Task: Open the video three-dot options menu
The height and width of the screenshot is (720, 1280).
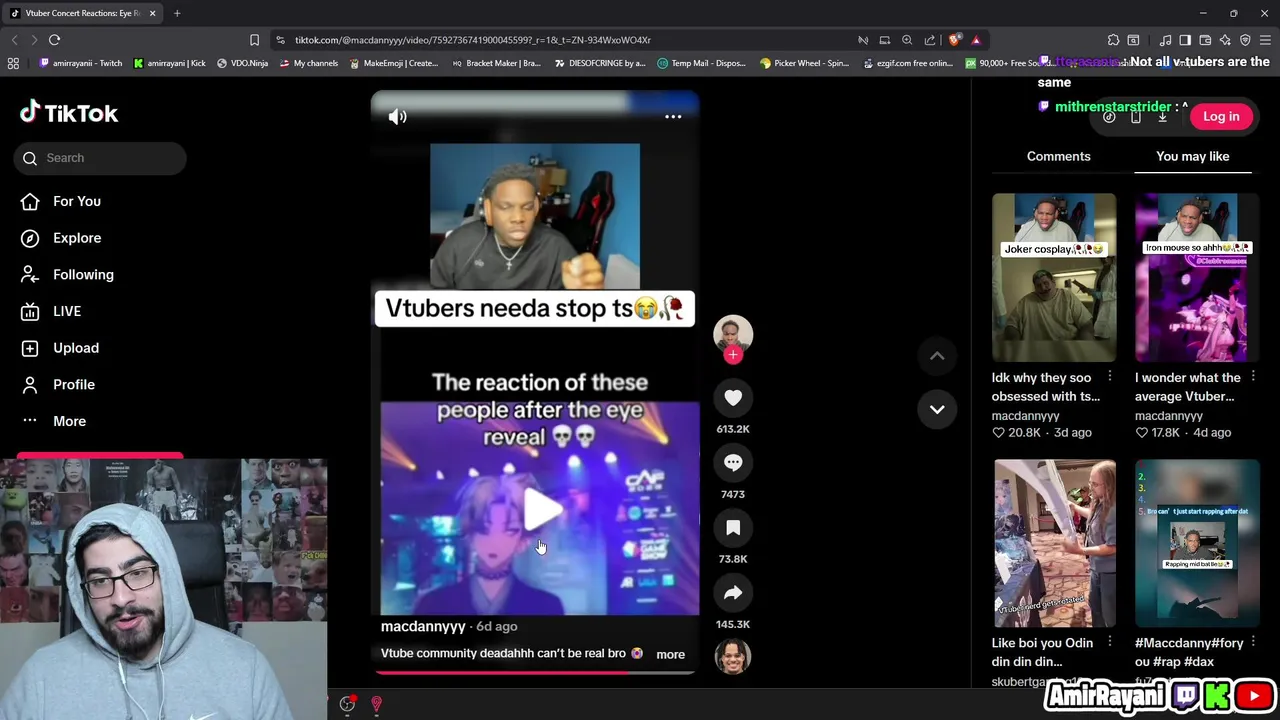Action: pyautogui.click(x=673, y=117)
